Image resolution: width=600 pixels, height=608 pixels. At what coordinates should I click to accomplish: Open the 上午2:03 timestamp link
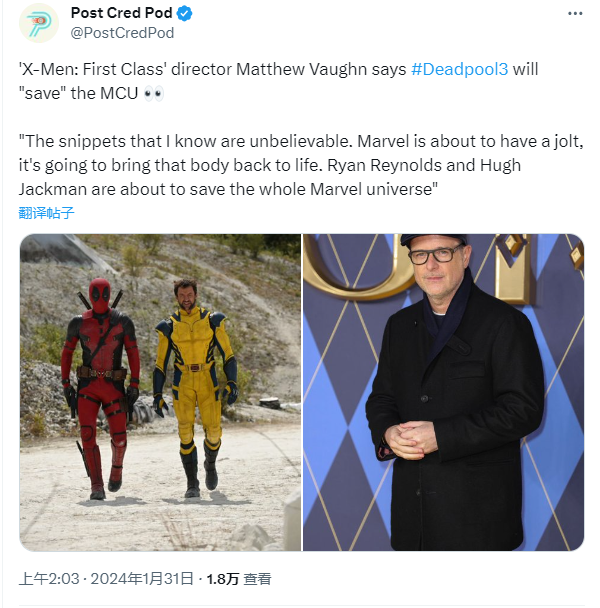[49, 579]
